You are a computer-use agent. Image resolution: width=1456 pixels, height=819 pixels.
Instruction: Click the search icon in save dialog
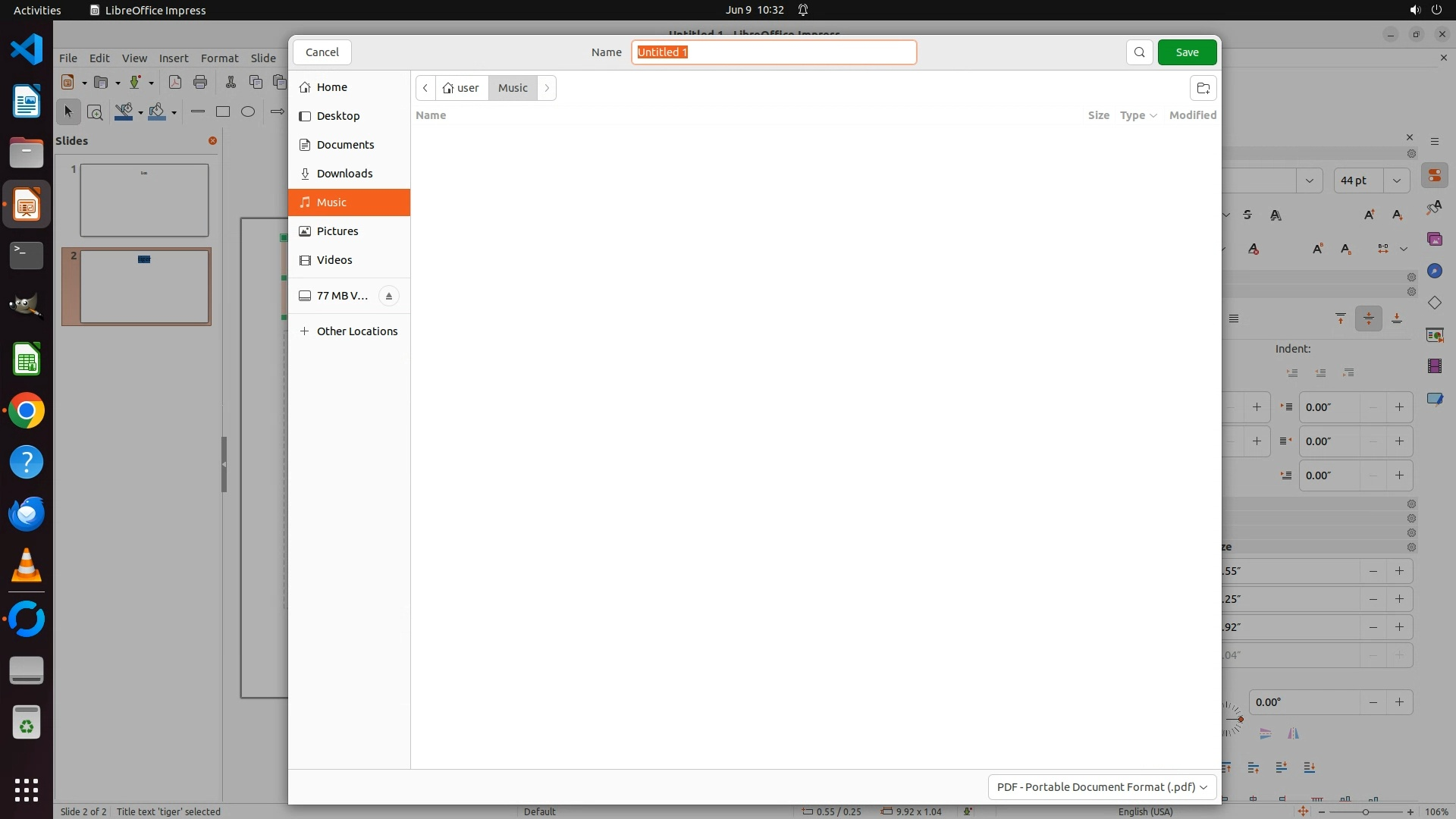tap(1139, 52)
